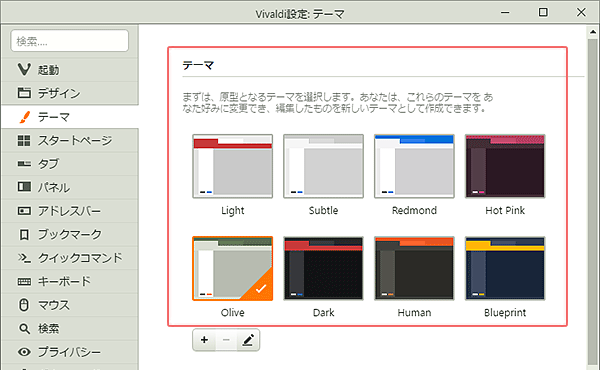
Task: Open the キーボード settings section
Action: [x=70, y=282]
